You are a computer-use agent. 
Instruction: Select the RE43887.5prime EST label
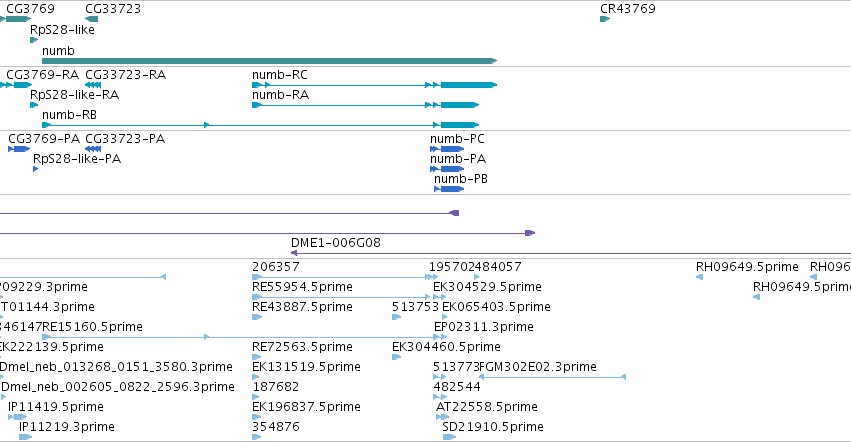302,307
